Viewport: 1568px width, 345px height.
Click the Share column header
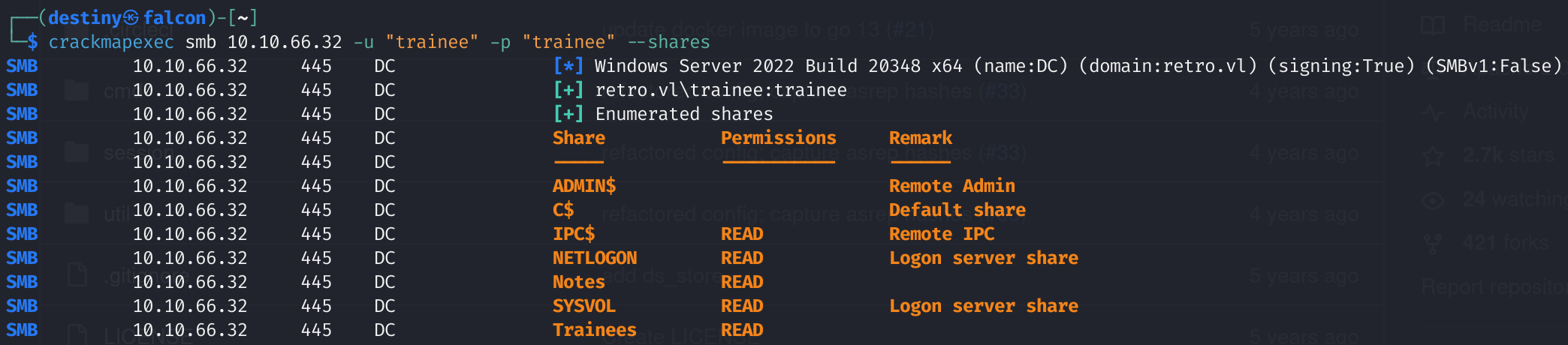tap(578, 138)
